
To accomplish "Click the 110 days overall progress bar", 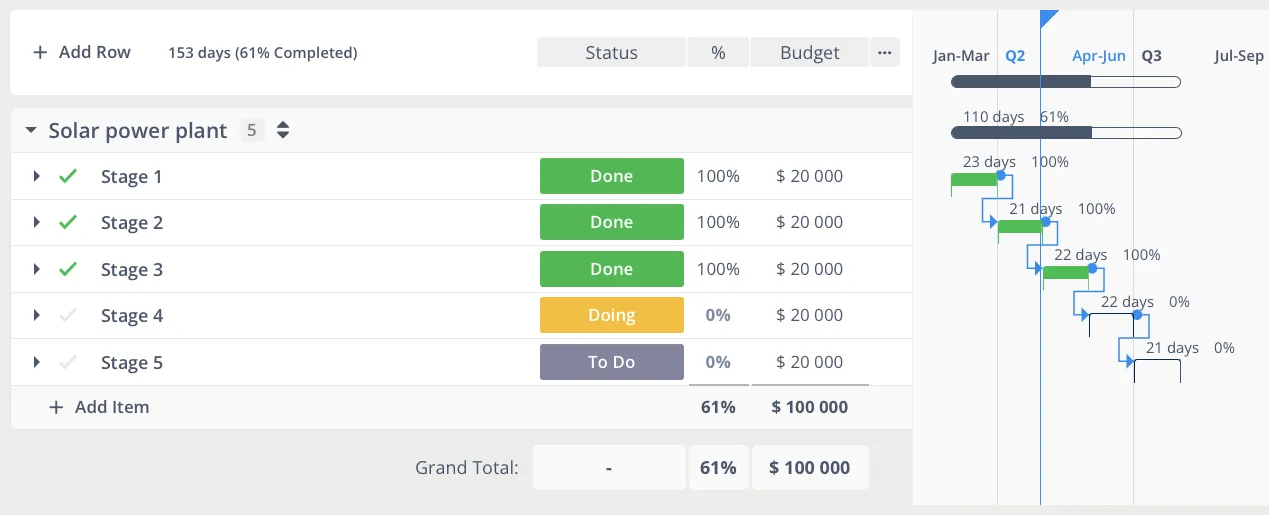I will point(1066,132).
